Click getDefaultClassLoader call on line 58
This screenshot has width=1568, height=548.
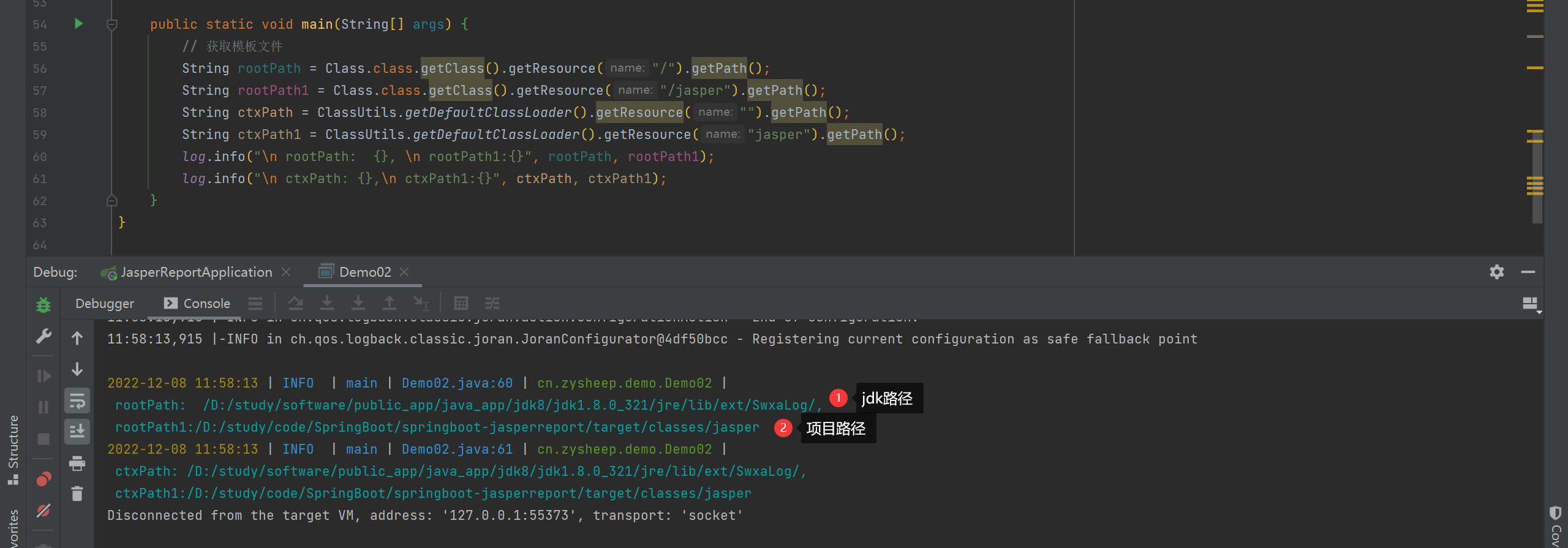[x=488, y=113]
